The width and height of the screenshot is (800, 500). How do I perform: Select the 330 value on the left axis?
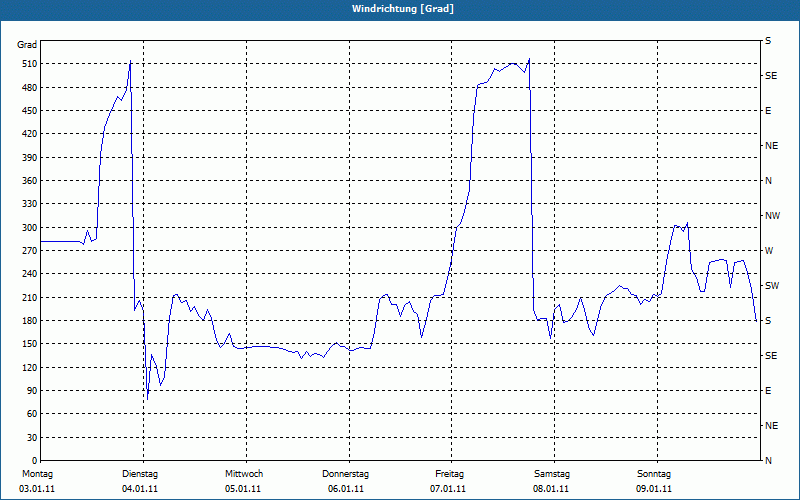pos(29,204)
